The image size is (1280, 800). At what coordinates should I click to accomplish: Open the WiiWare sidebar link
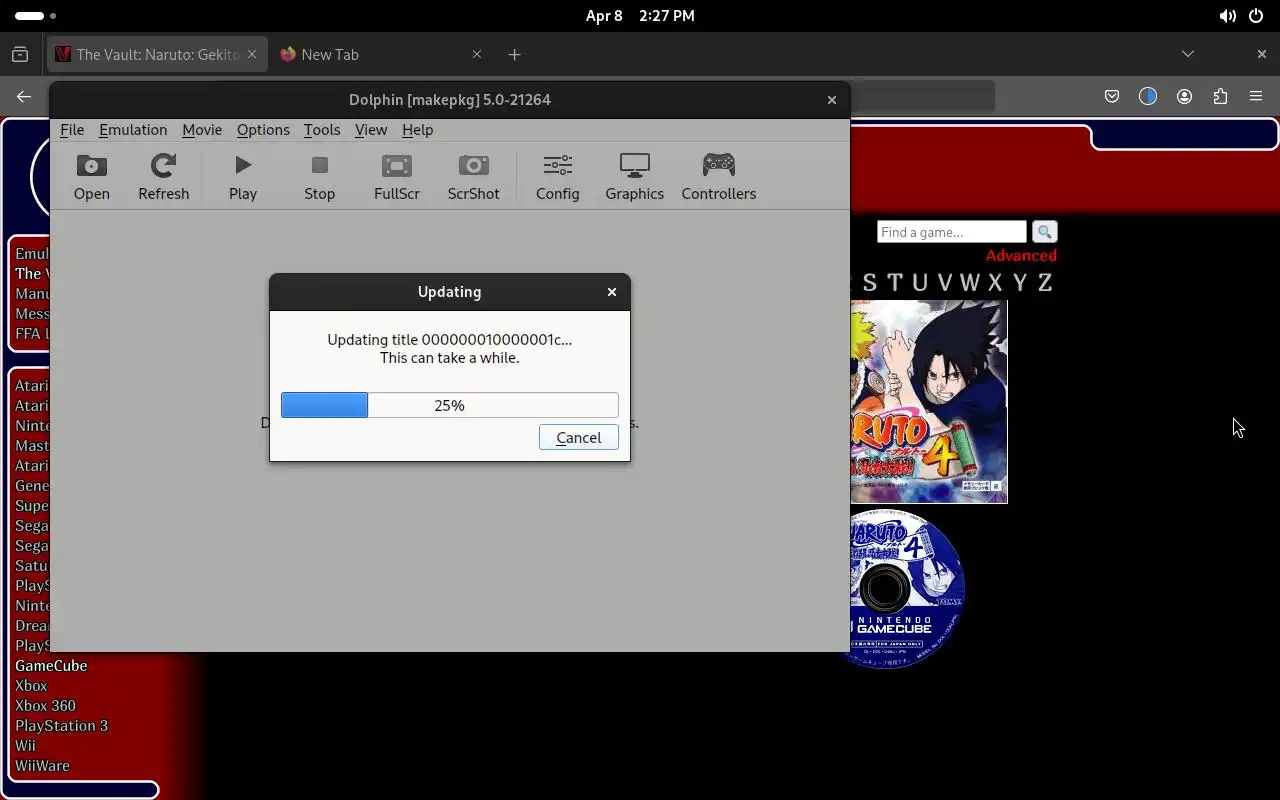[x=42, y=766]
